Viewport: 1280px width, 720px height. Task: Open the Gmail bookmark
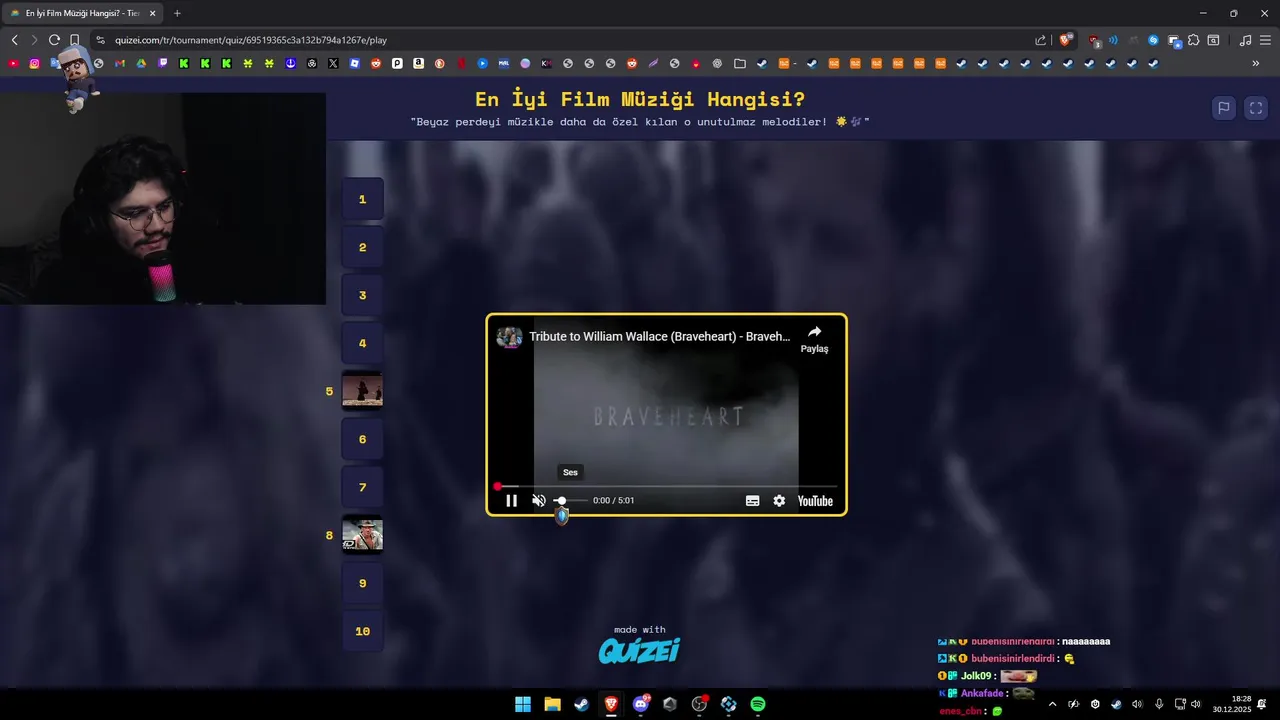pos(120,63)
